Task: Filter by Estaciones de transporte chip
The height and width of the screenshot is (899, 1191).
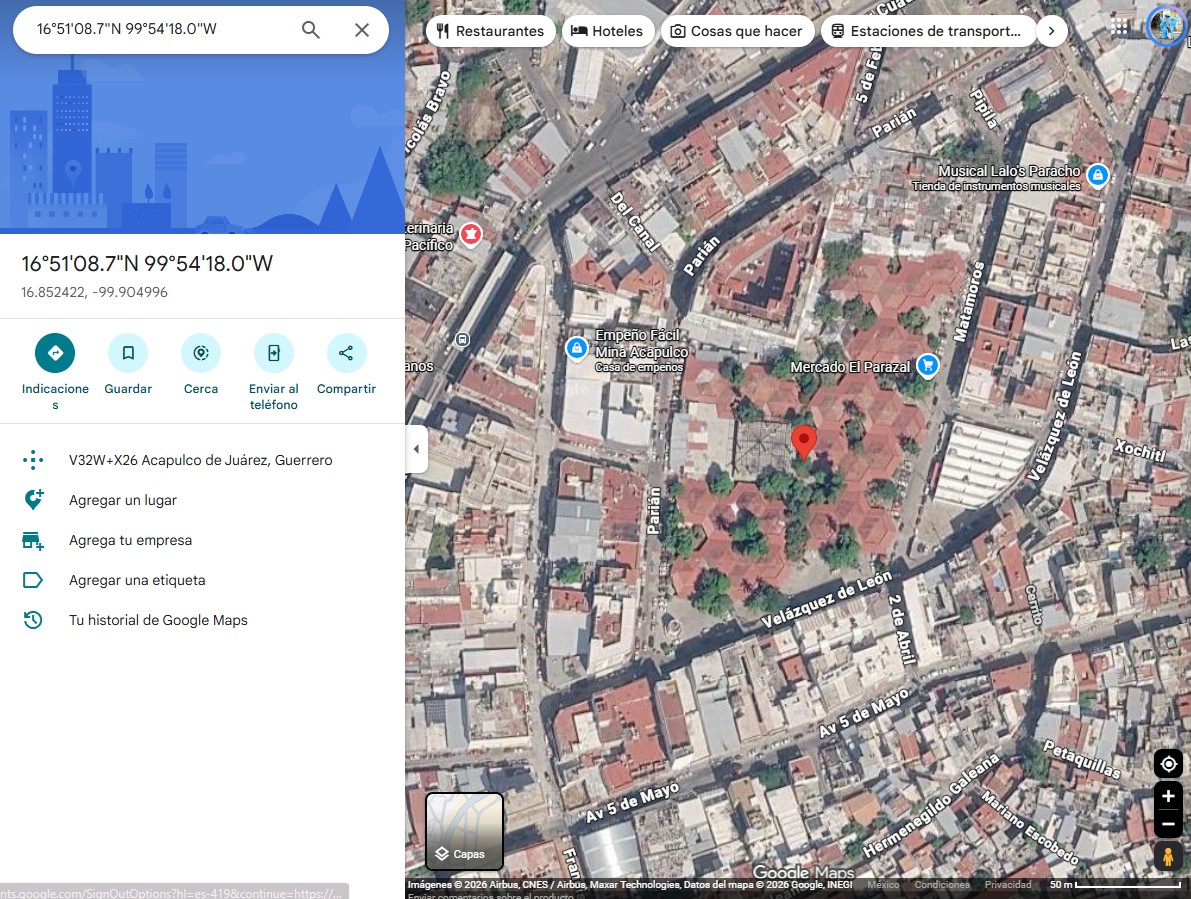Action: [x=927, y=31]
